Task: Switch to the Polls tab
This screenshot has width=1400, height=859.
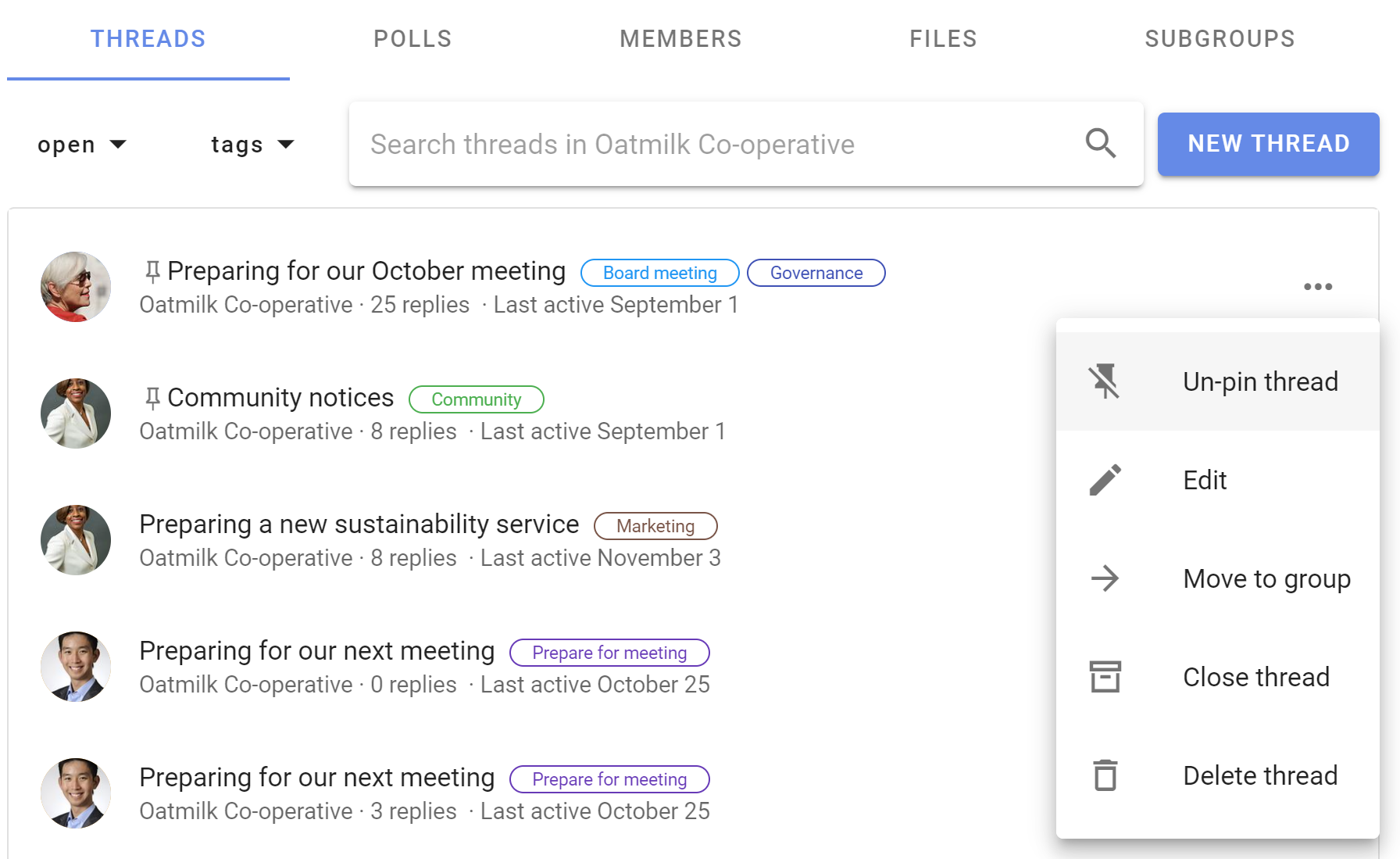Action: click(412, 38)
